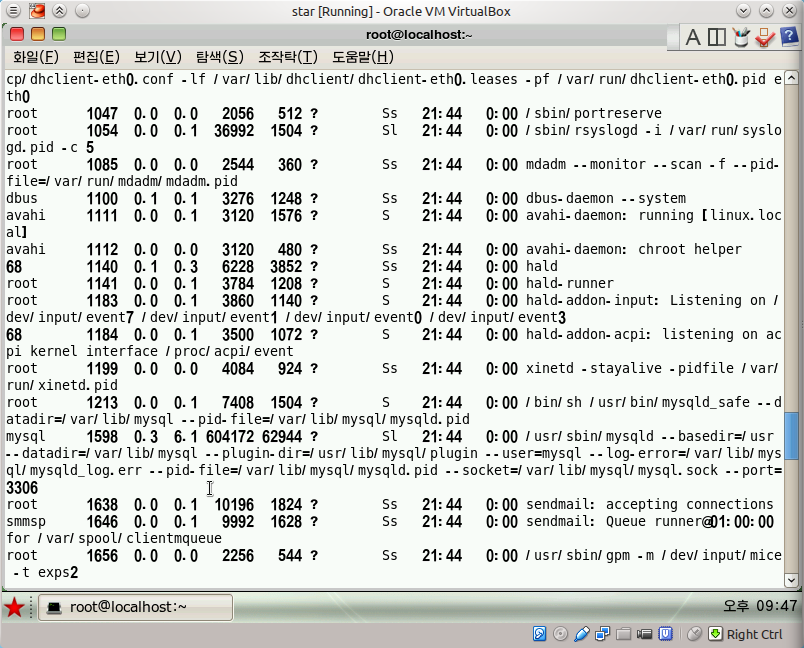Image resolution: width=804 pixels, height=648 pixels.
Task: Click the terminal scrollbar up arrow
Action: tap(791, 78)
